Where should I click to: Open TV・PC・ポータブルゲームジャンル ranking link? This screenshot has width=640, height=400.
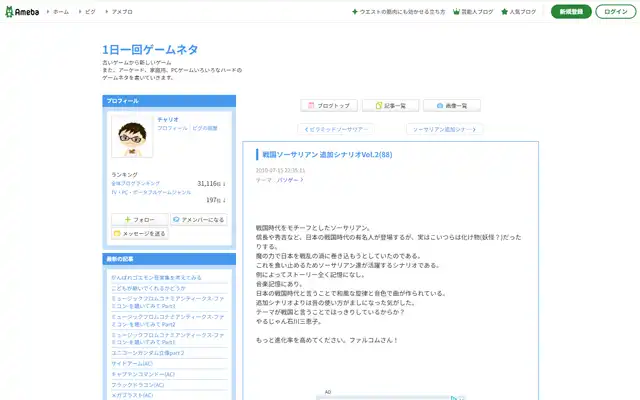(151, 192)
